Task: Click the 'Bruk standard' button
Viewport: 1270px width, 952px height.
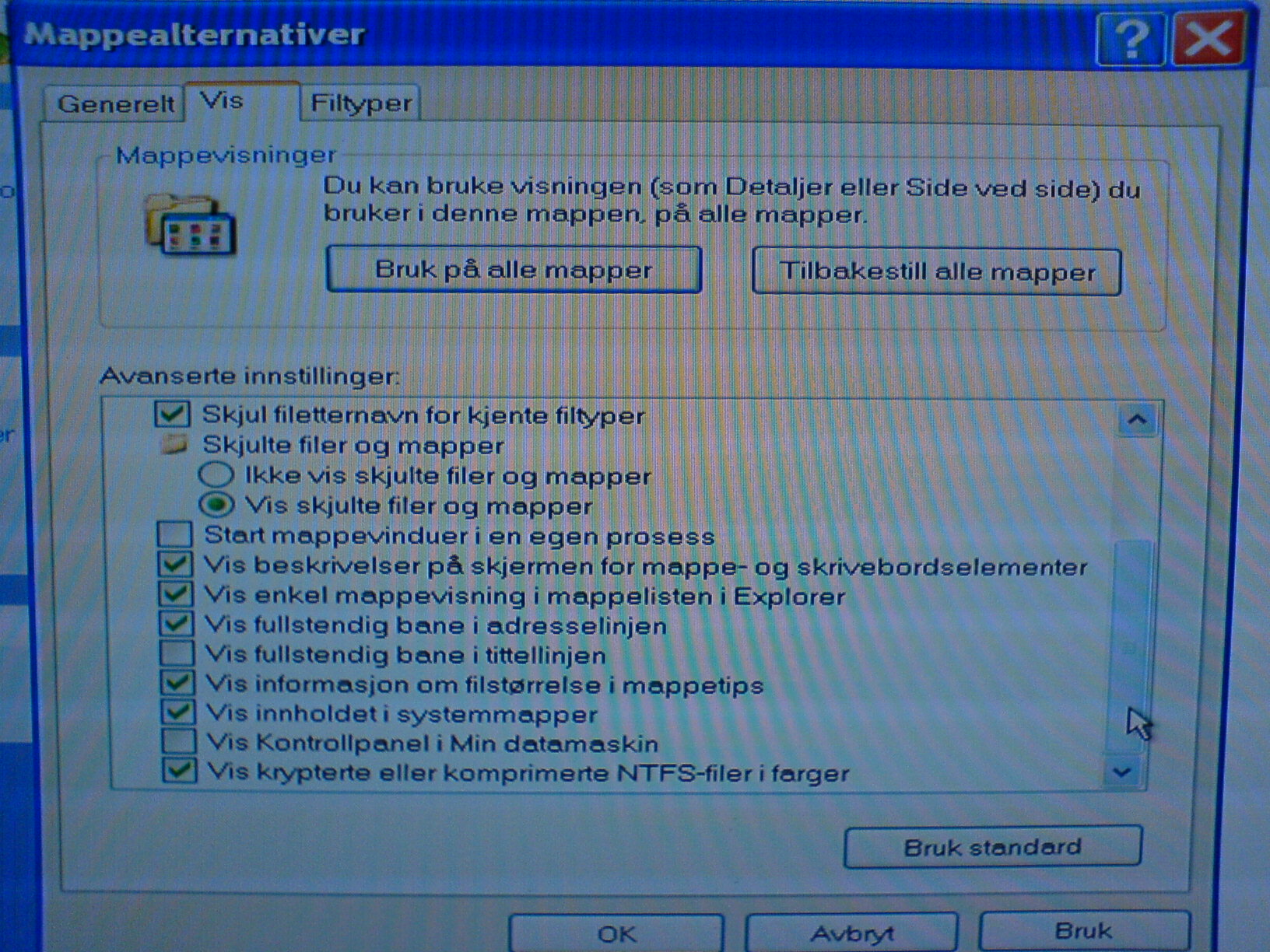Action: 993,847
